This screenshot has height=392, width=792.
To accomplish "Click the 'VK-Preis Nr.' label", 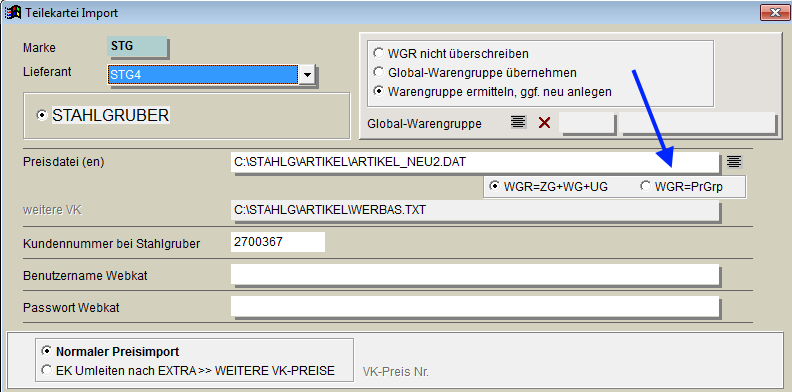I will click(395, 372).
